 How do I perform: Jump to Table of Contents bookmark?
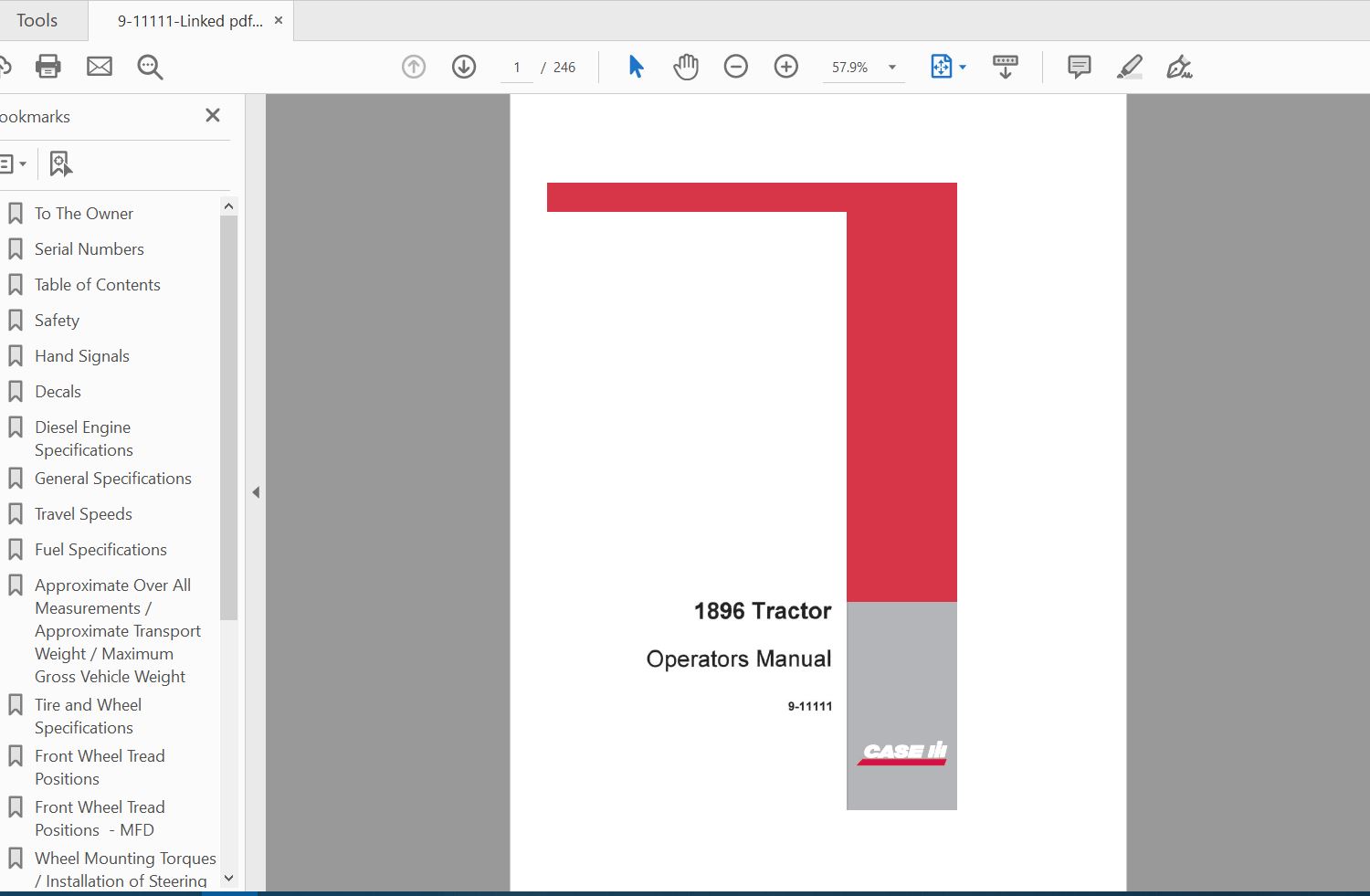[x=98, y=285]
